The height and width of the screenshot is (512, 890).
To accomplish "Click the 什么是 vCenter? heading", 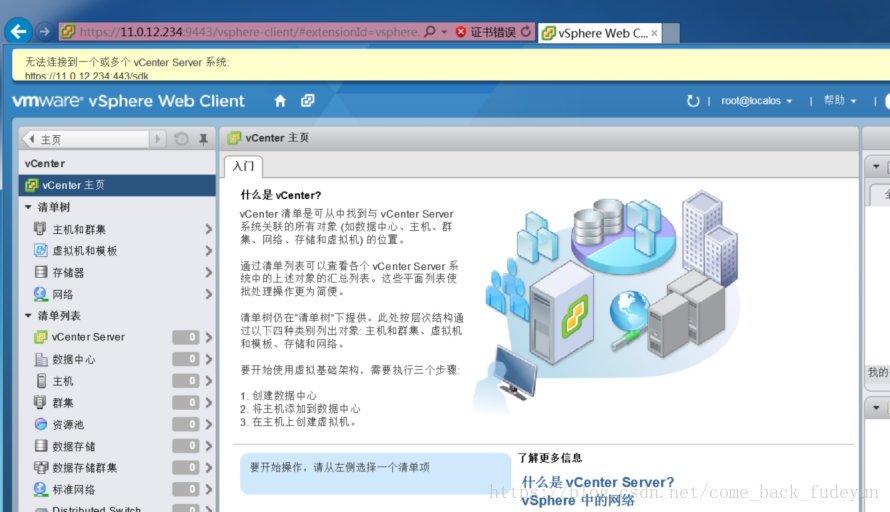I will point(281,195).
